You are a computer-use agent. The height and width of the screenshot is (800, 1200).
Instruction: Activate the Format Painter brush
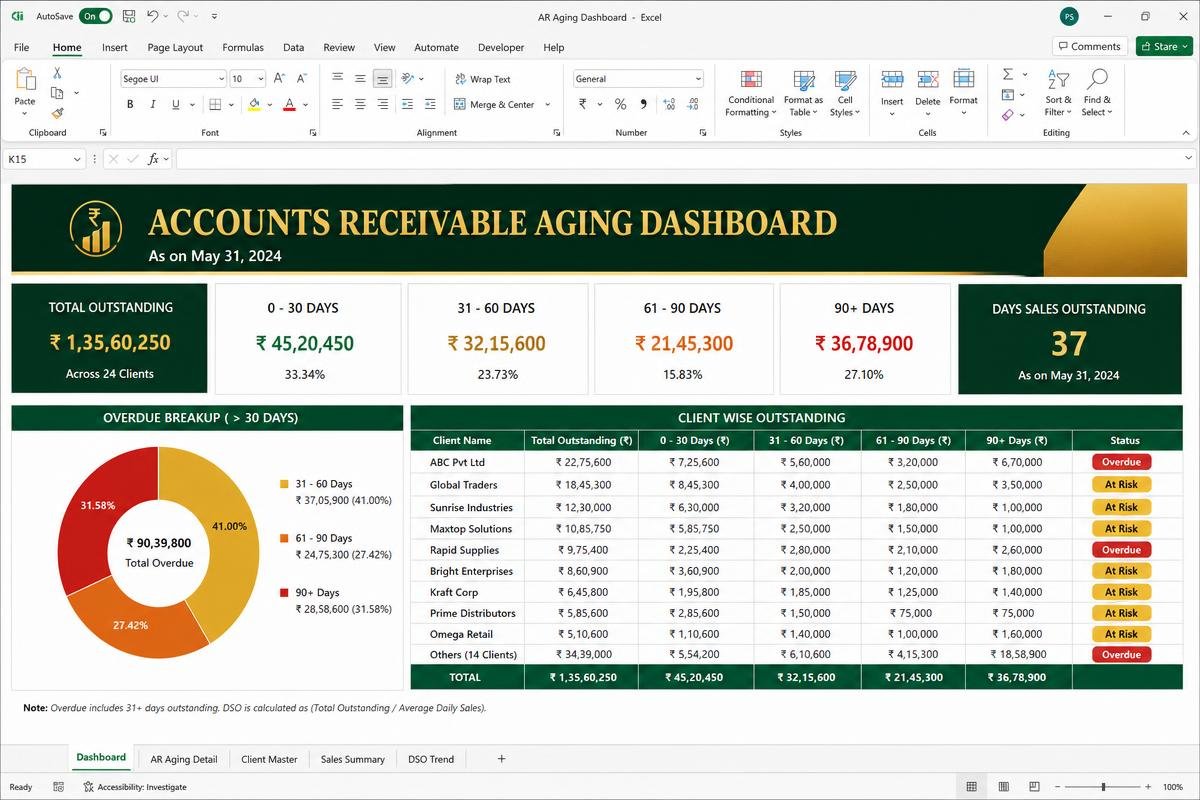57,113
